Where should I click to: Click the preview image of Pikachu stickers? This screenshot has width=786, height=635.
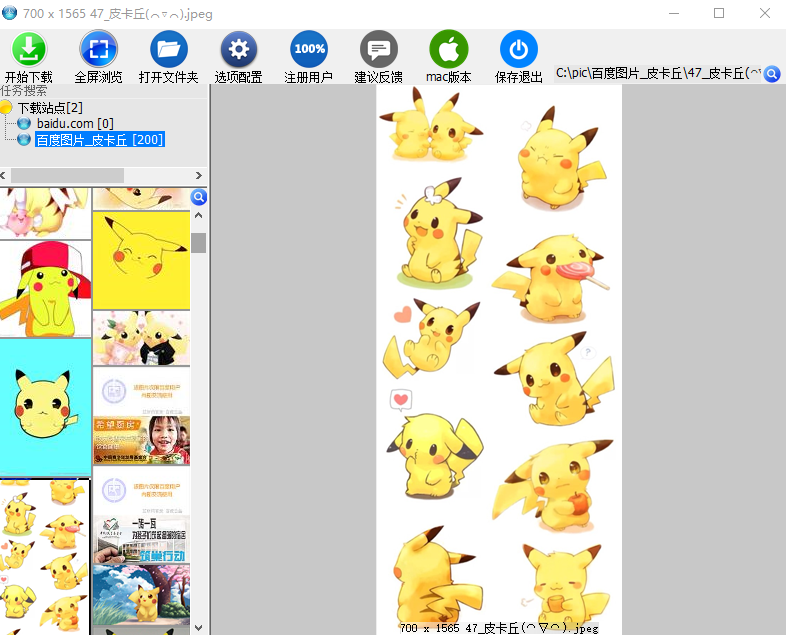pos(499,360)
